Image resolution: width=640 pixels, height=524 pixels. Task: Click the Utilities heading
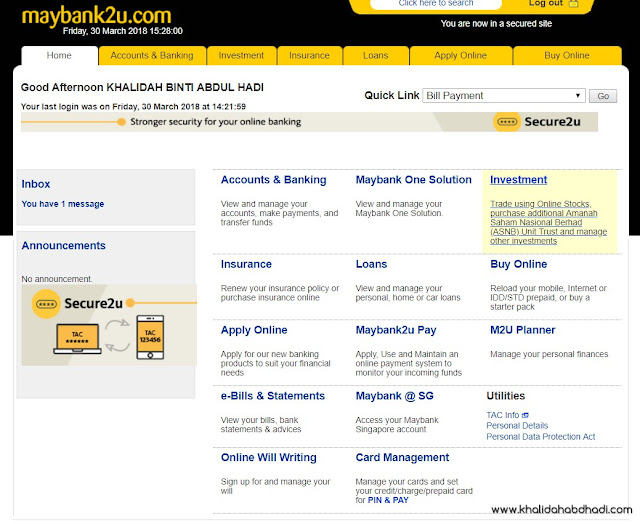click(x=506, y=396)
